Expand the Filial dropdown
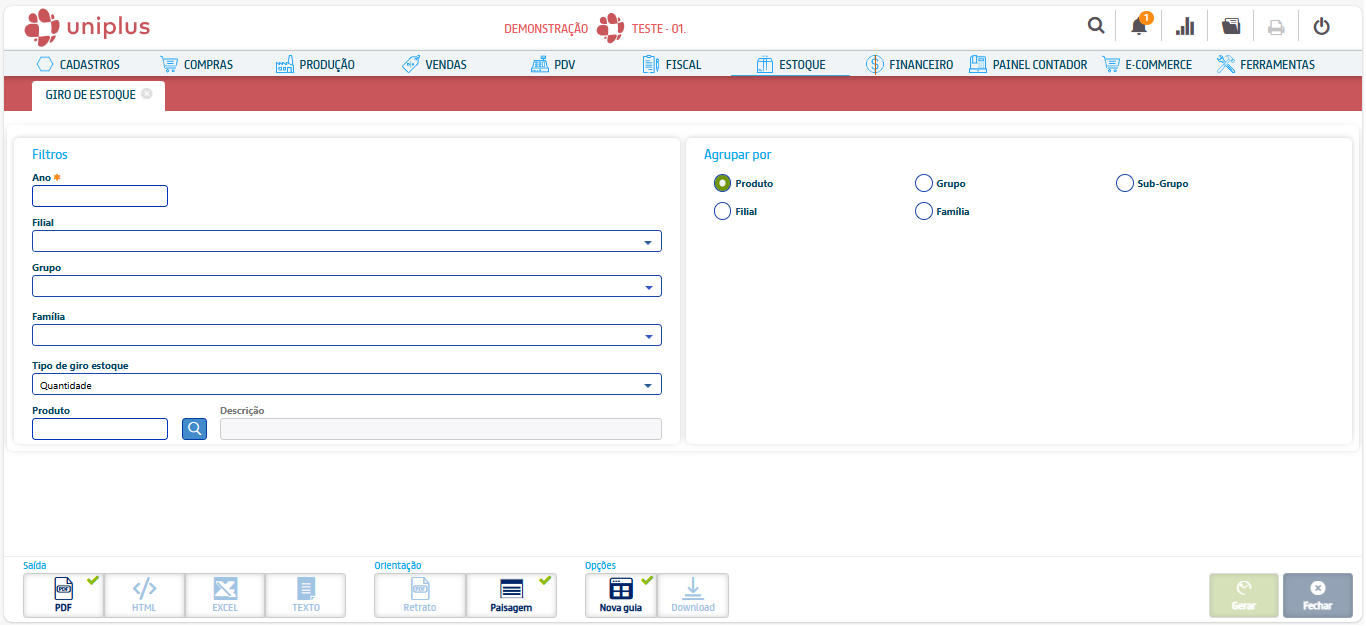This screenshot has height=626, width=1366. [648, 242]
